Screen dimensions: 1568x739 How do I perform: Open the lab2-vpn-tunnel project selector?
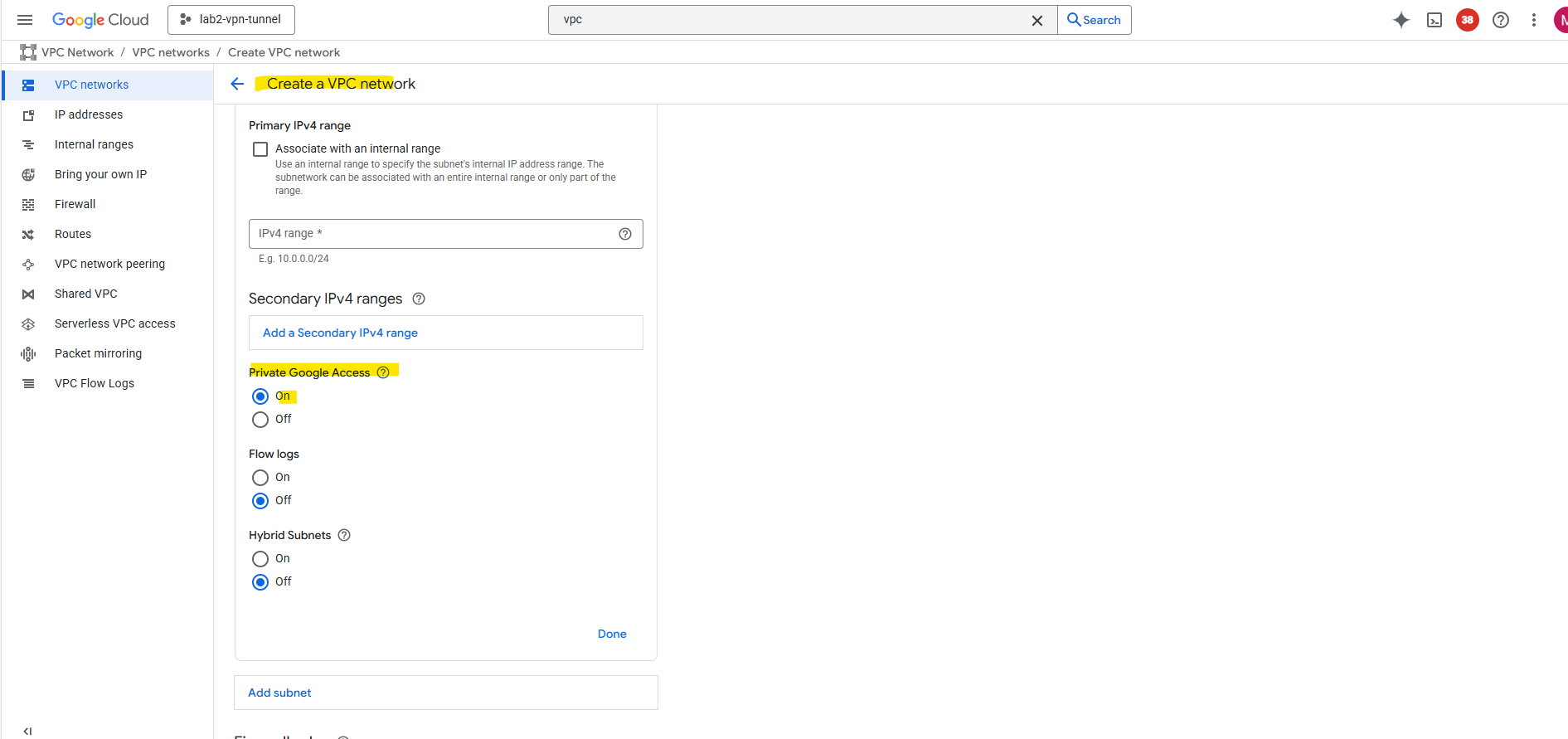coord(231,20)
